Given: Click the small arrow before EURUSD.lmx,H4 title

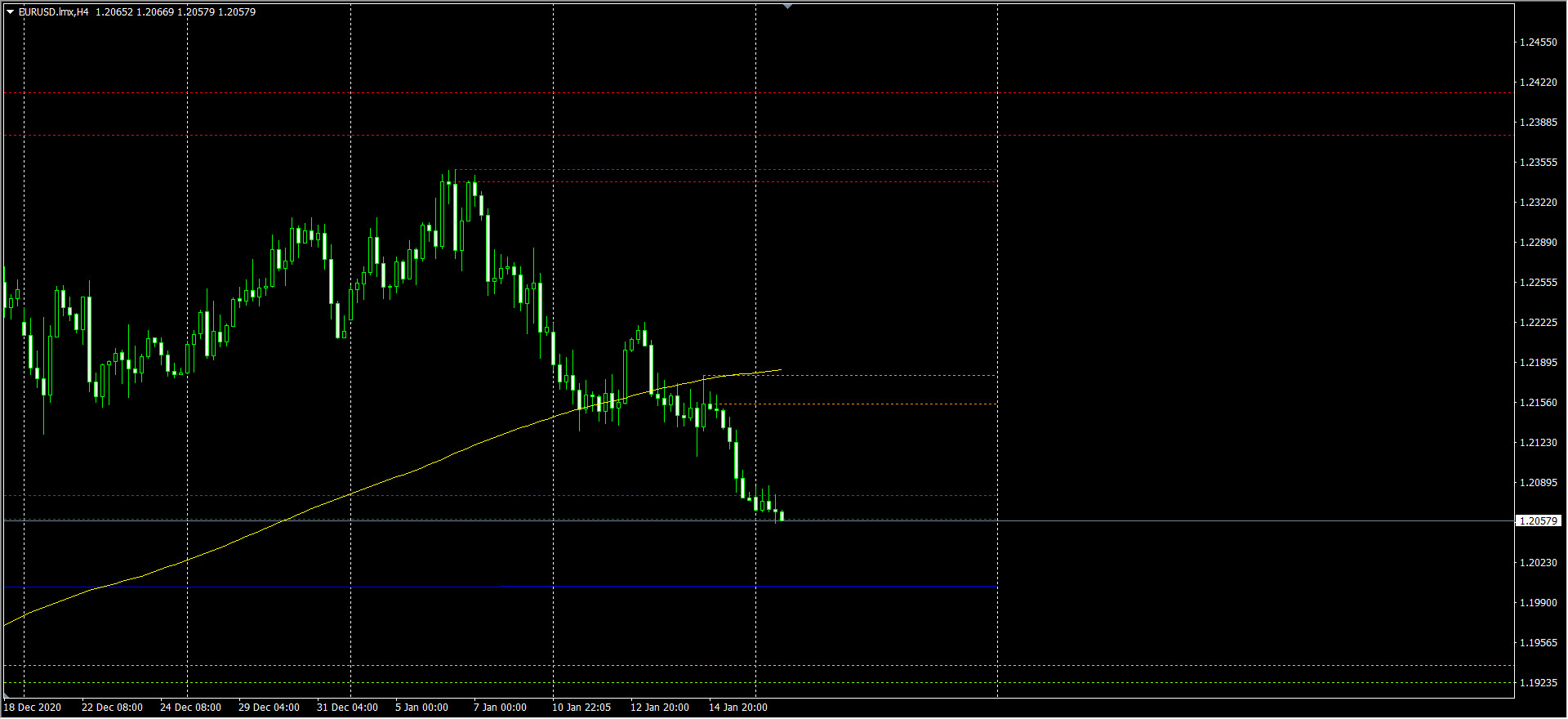Looking at the screenshot, I should tap(10, 12).
